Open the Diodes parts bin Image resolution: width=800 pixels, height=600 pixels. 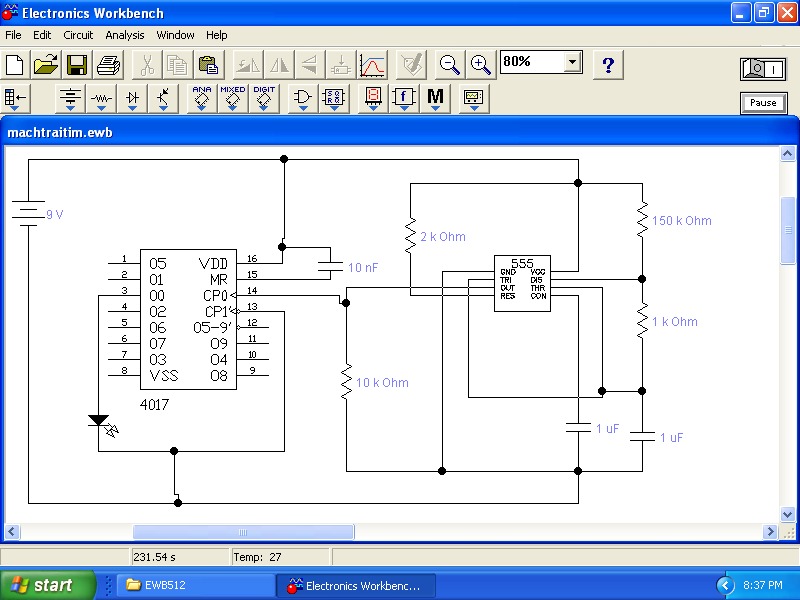tap(132, 98)
